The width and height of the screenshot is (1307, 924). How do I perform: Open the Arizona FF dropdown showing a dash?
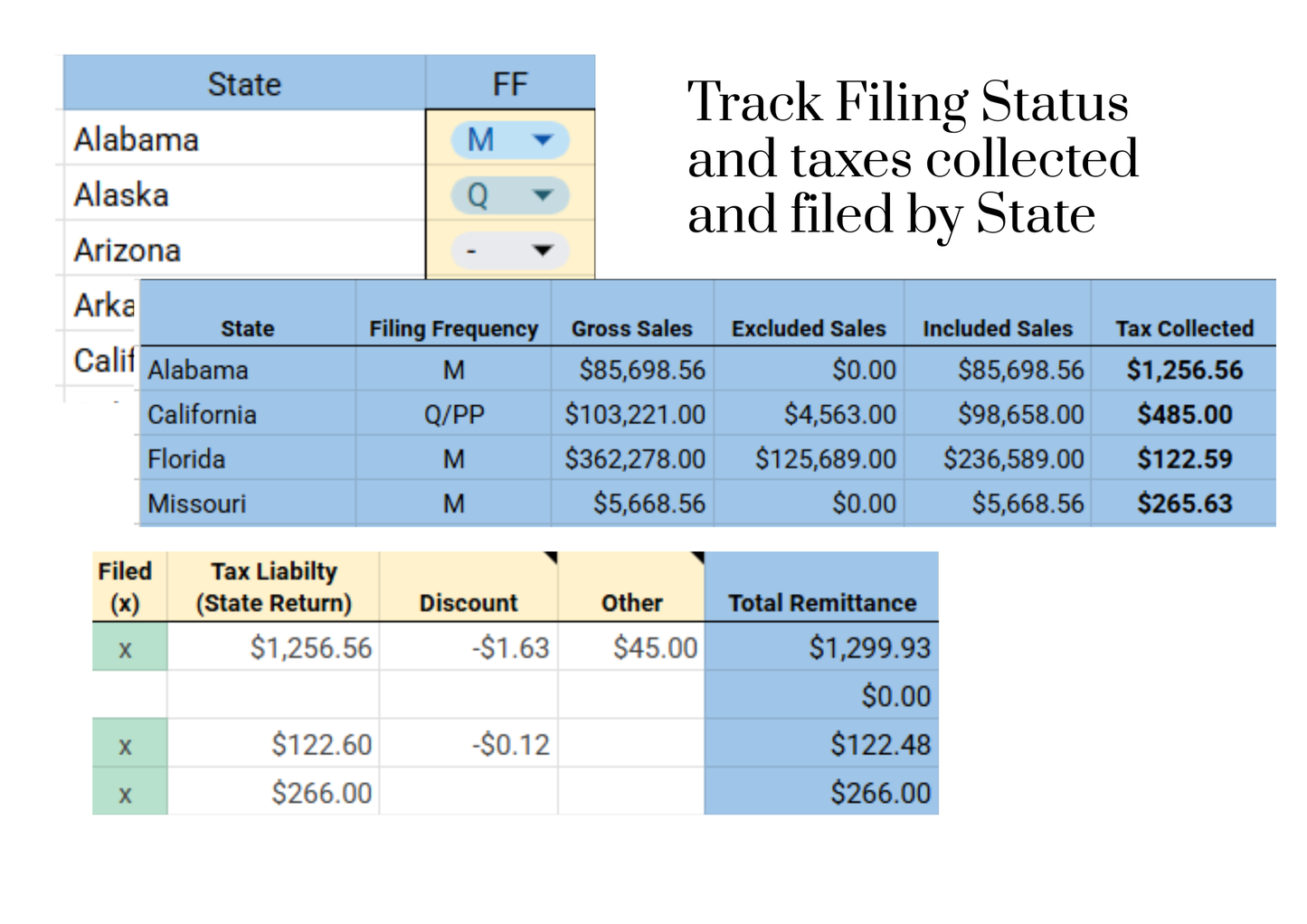pyautogui.click(x=510, y=250)
